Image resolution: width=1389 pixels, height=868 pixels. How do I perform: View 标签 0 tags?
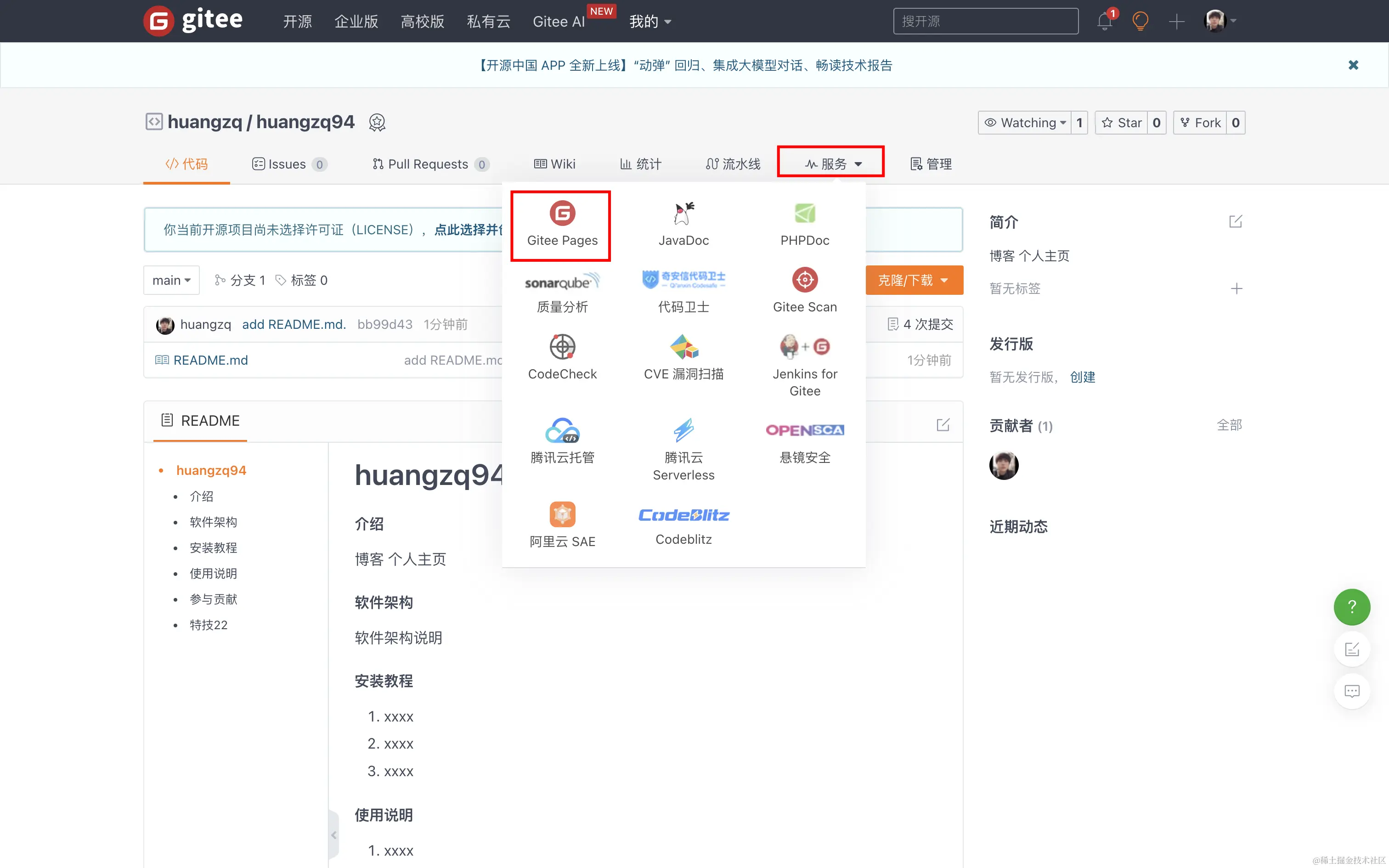point(301,280)
